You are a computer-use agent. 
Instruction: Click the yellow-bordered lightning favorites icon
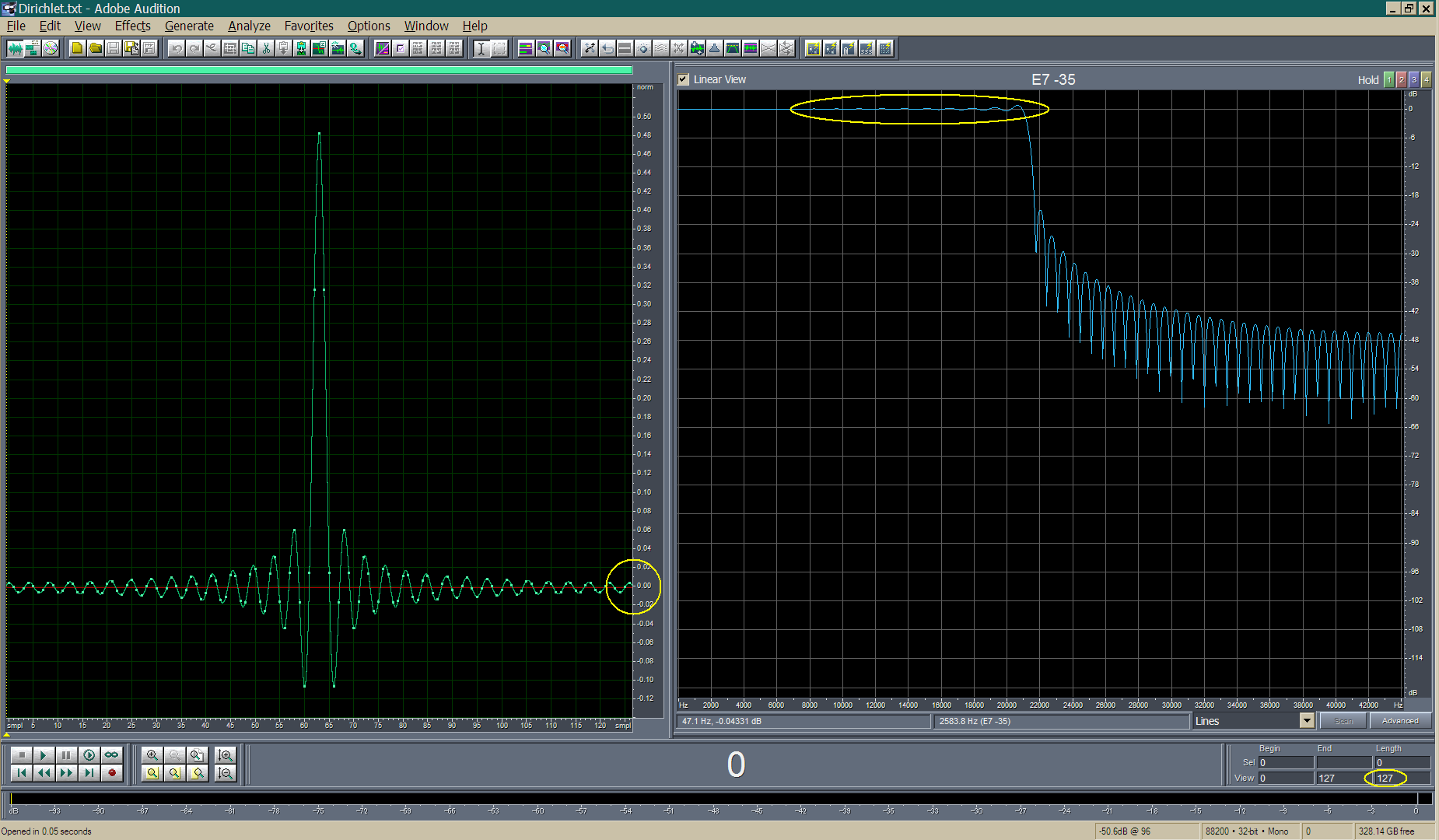click(x=813, y=48)
